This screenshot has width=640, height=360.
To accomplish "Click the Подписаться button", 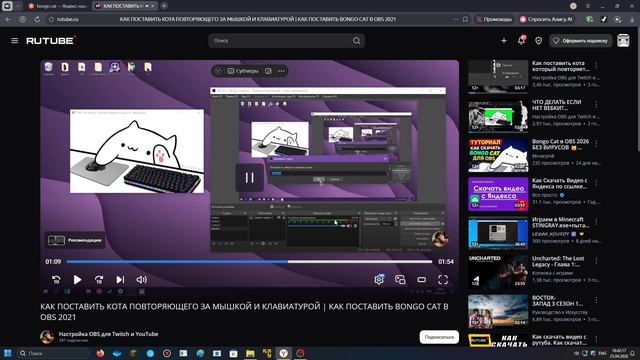I will (439, 337).
